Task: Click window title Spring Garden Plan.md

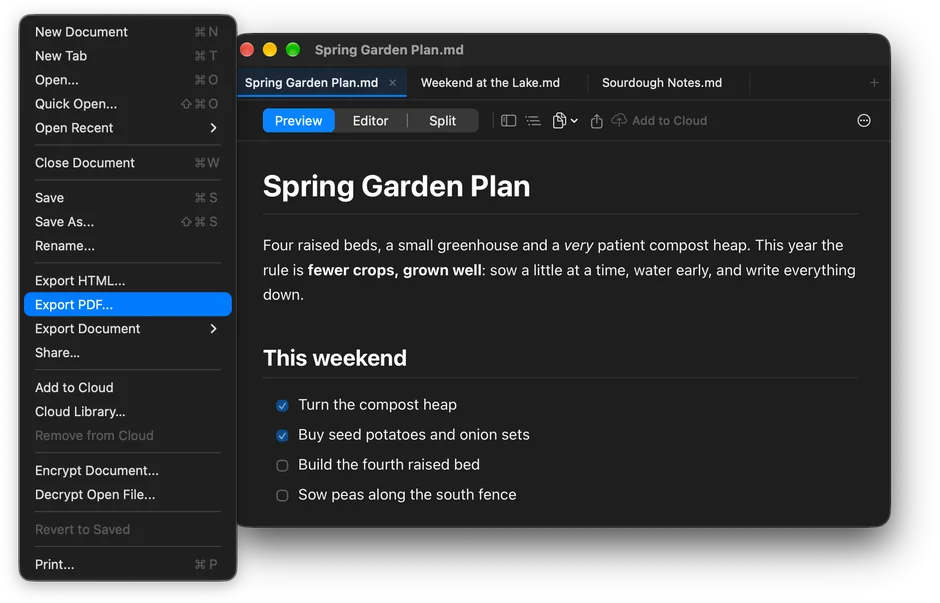Action: click(389, 50)
